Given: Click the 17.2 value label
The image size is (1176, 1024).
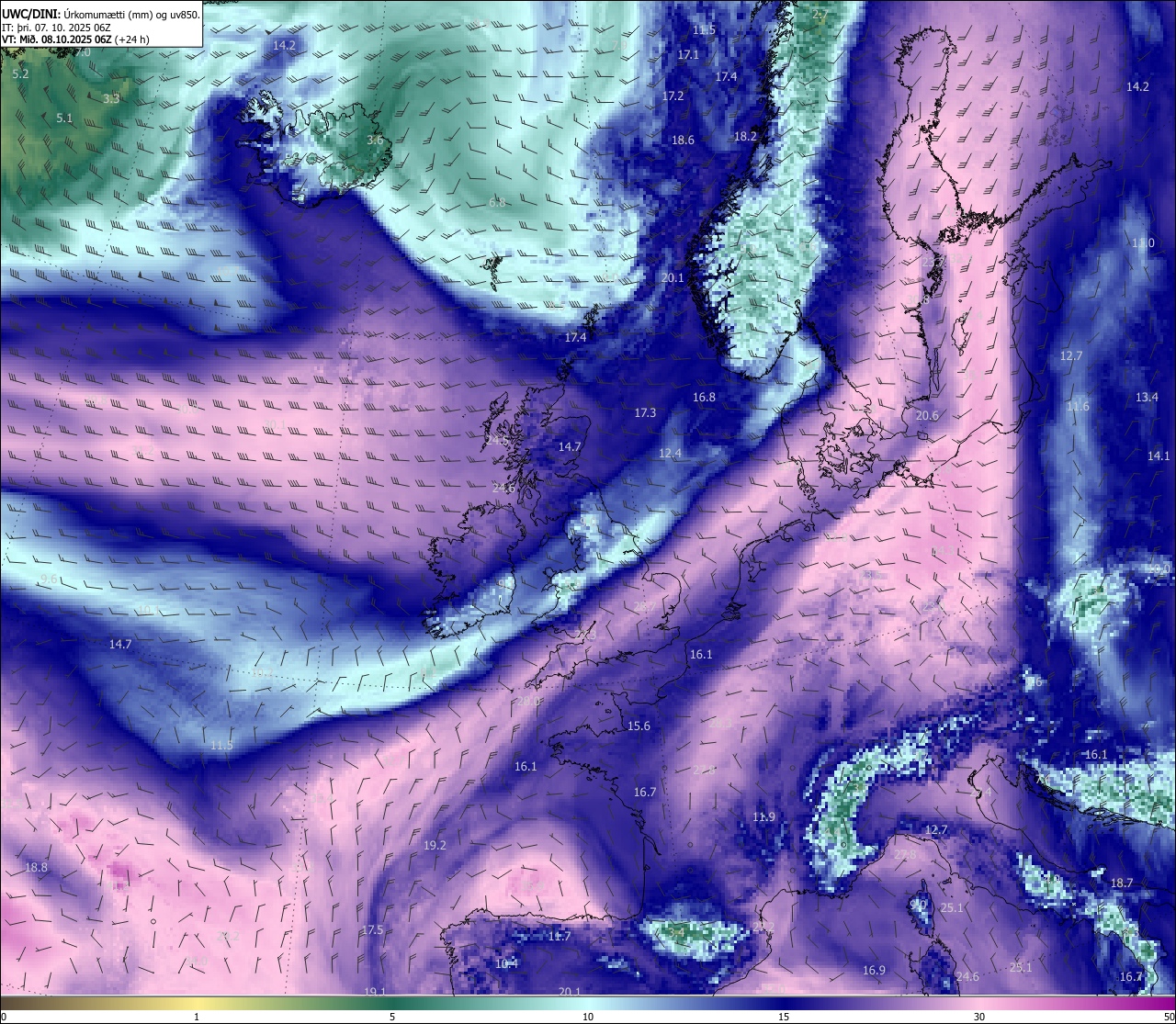Looking at the screenshot, I should point(673,96).
